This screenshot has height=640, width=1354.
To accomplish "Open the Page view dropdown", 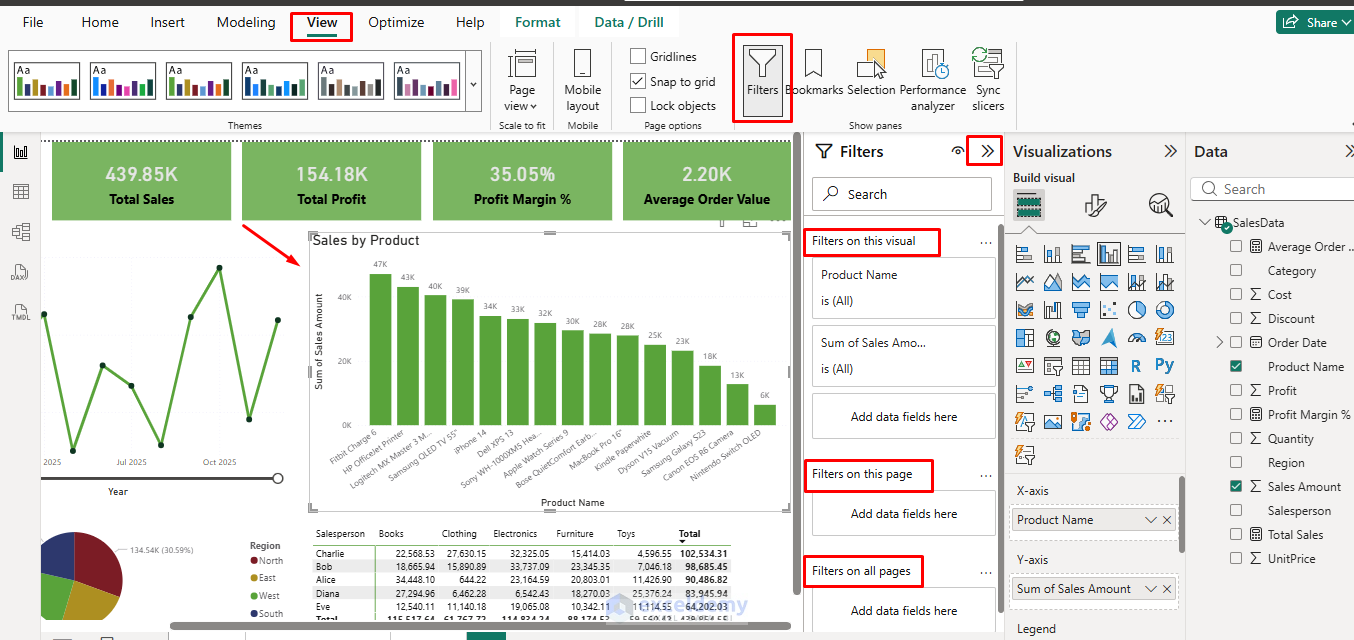I will (521, 80).
